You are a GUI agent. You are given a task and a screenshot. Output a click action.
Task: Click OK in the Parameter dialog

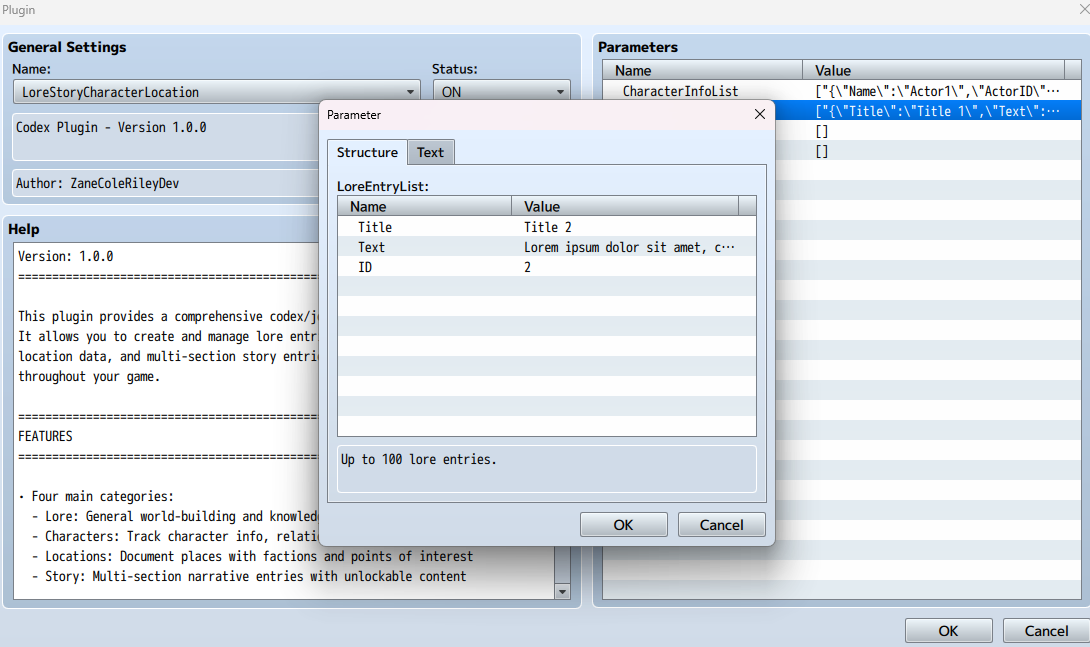click(x=624, y=525)
